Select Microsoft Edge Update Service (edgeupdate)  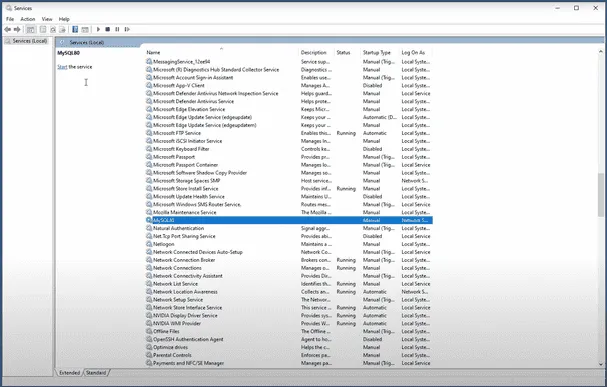289,117
